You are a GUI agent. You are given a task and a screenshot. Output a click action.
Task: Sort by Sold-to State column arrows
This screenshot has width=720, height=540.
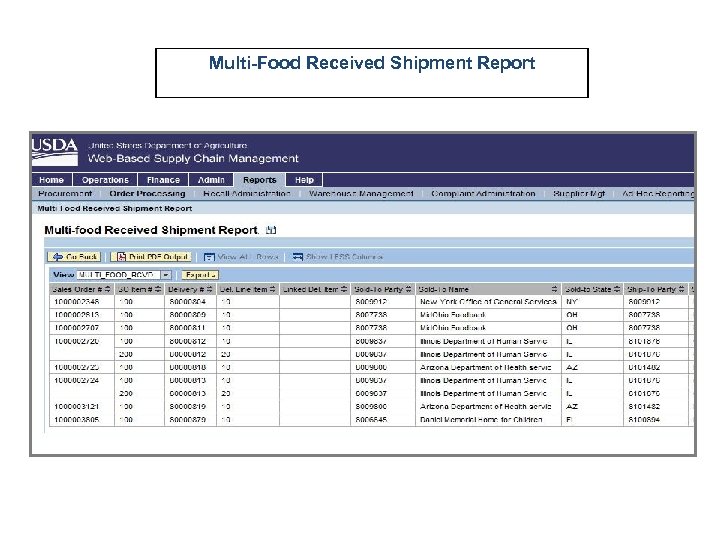tap(617, 289)
